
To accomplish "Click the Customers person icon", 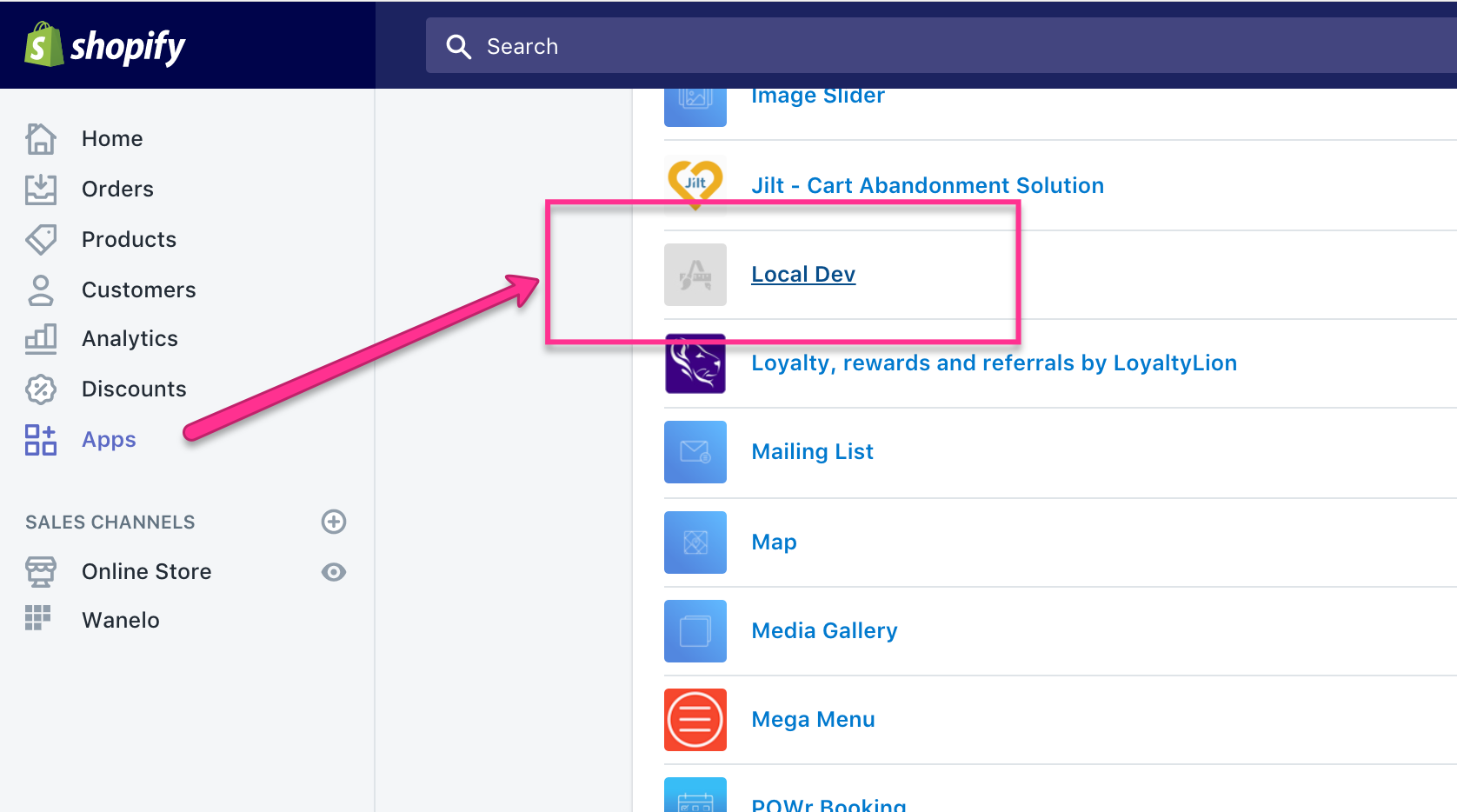I will point(41,290).
